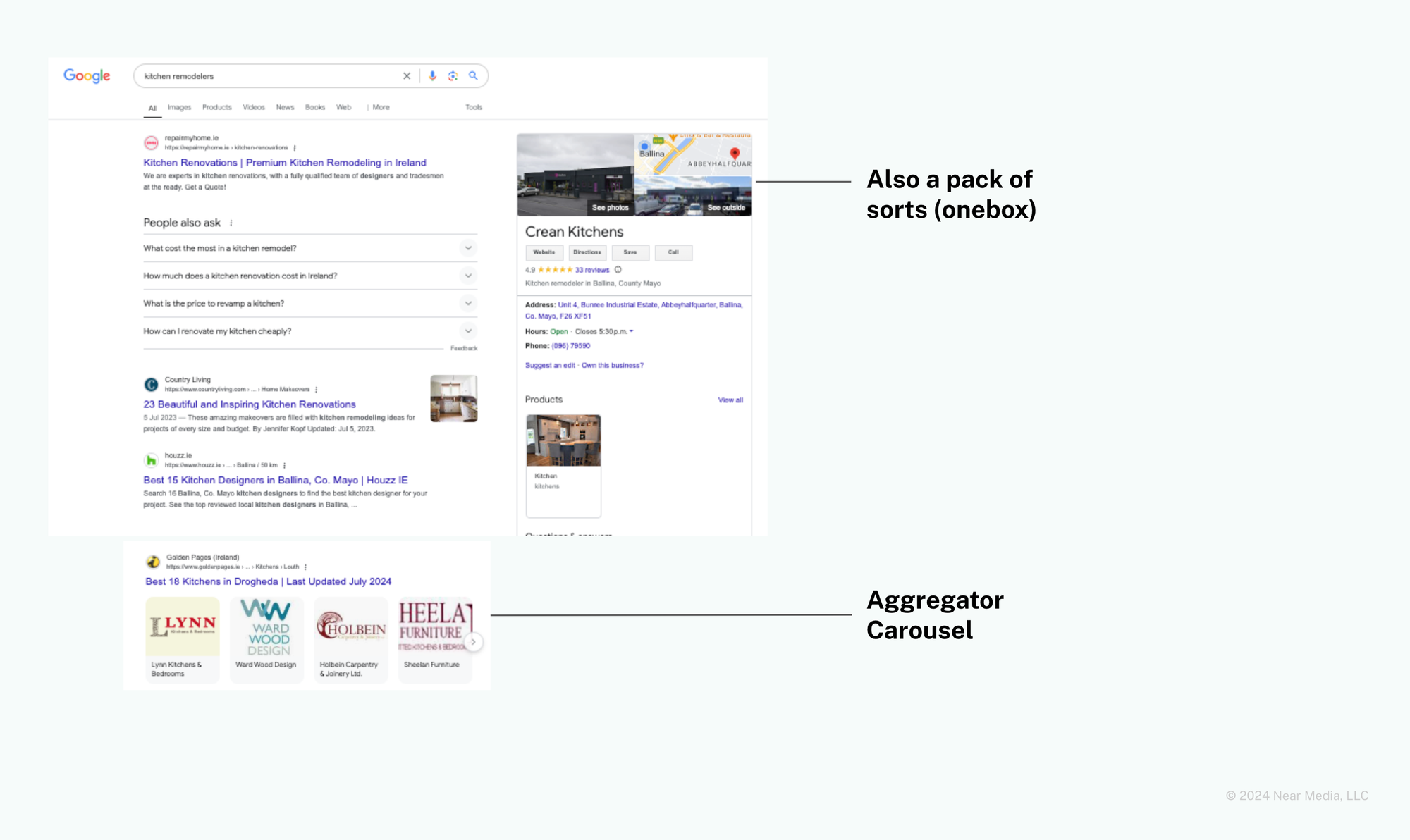Image resolution: width=1410 pixels, height=840 pixels.
Task: Clear the search box with X
Action: [x=407, y=76]
